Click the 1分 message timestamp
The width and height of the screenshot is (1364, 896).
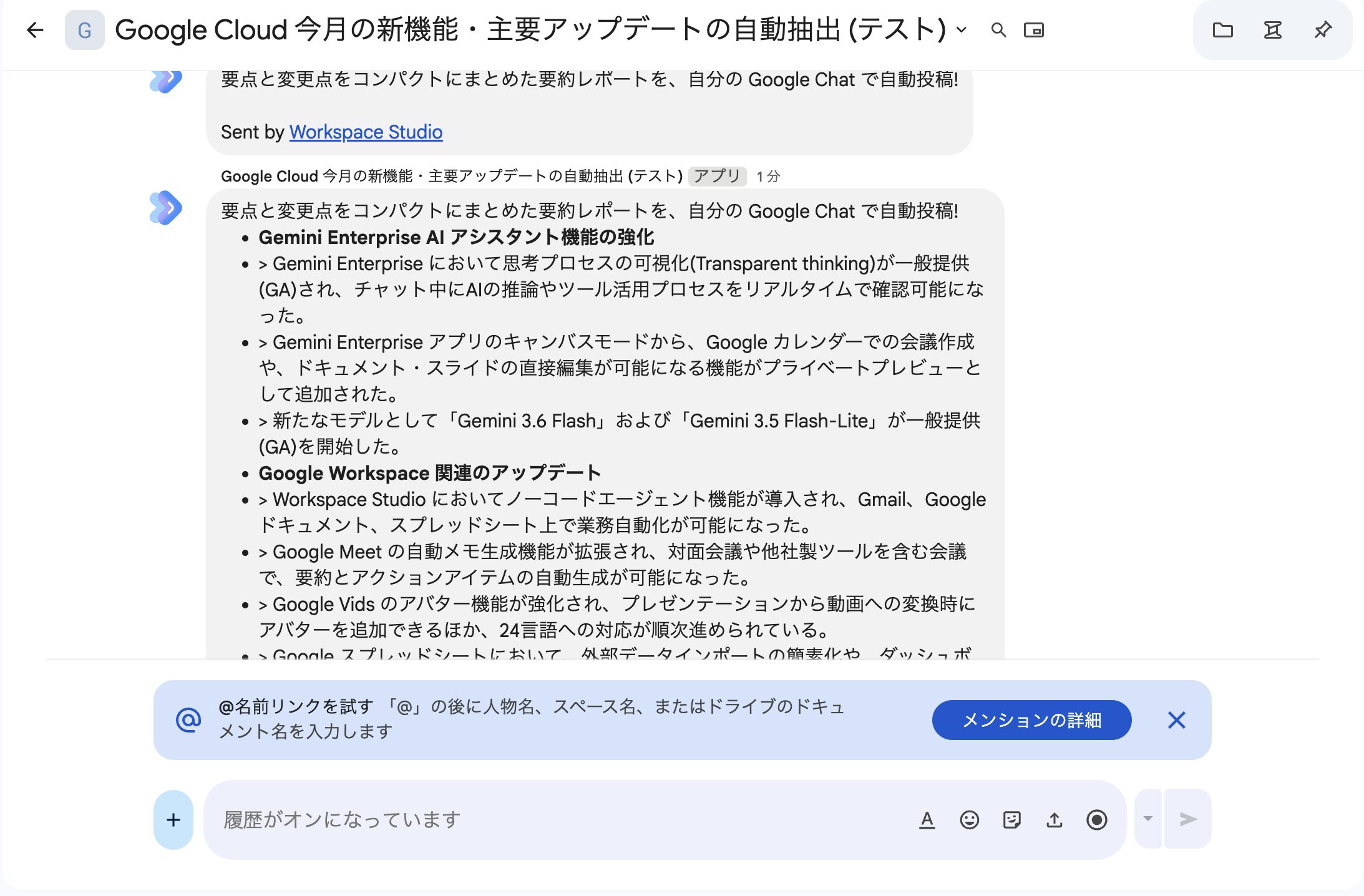(768, 177)
